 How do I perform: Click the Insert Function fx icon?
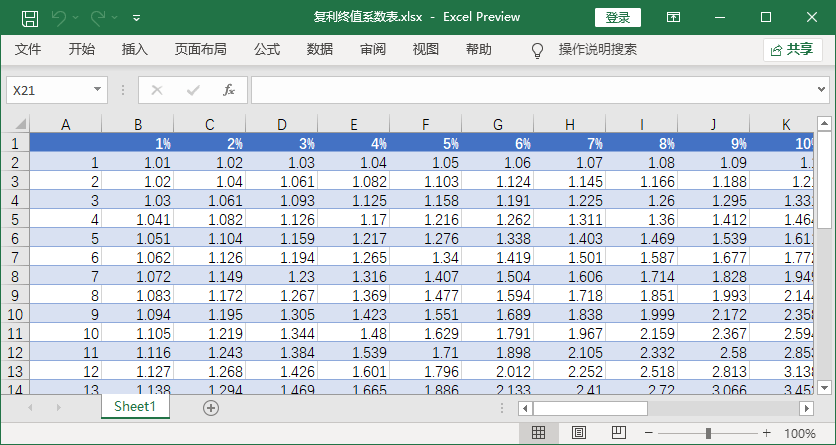pyautogui.click(x=228, y=90)
